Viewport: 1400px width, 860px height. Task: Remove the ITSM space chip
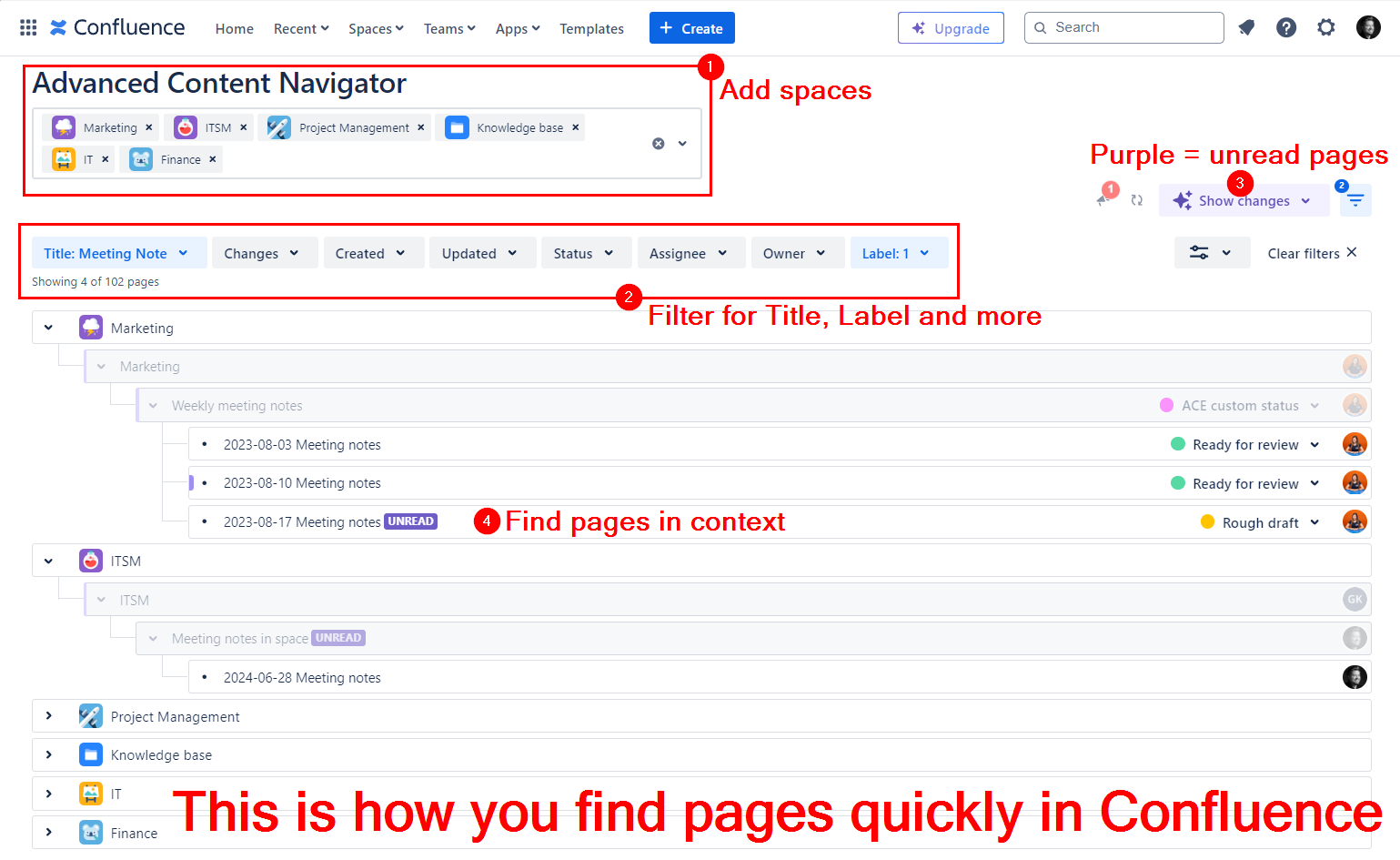244,127
